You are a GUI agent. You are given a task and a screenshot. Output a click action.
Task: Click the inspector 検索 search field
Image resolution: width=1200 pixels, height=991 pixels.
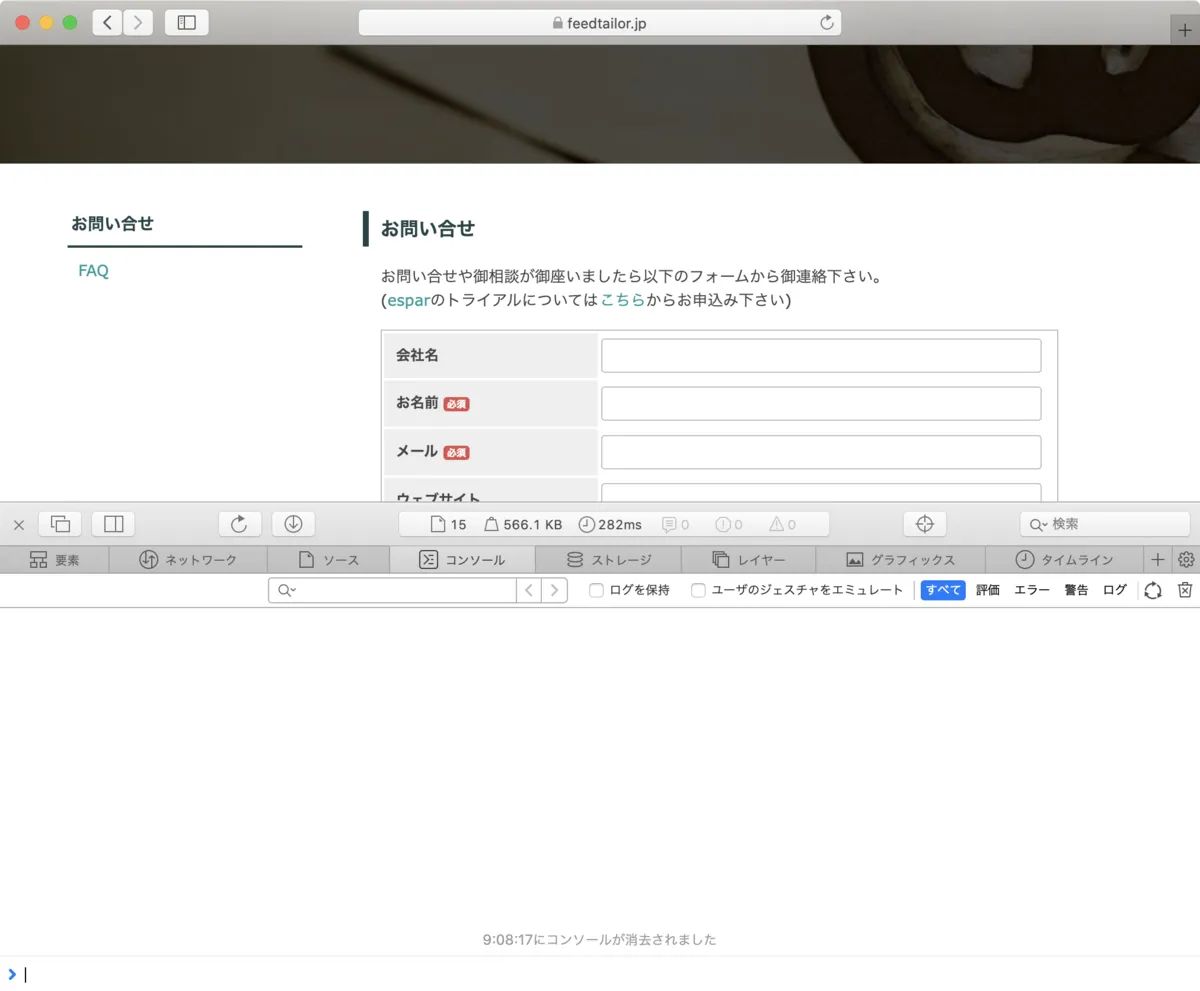tap(1105, 524)
